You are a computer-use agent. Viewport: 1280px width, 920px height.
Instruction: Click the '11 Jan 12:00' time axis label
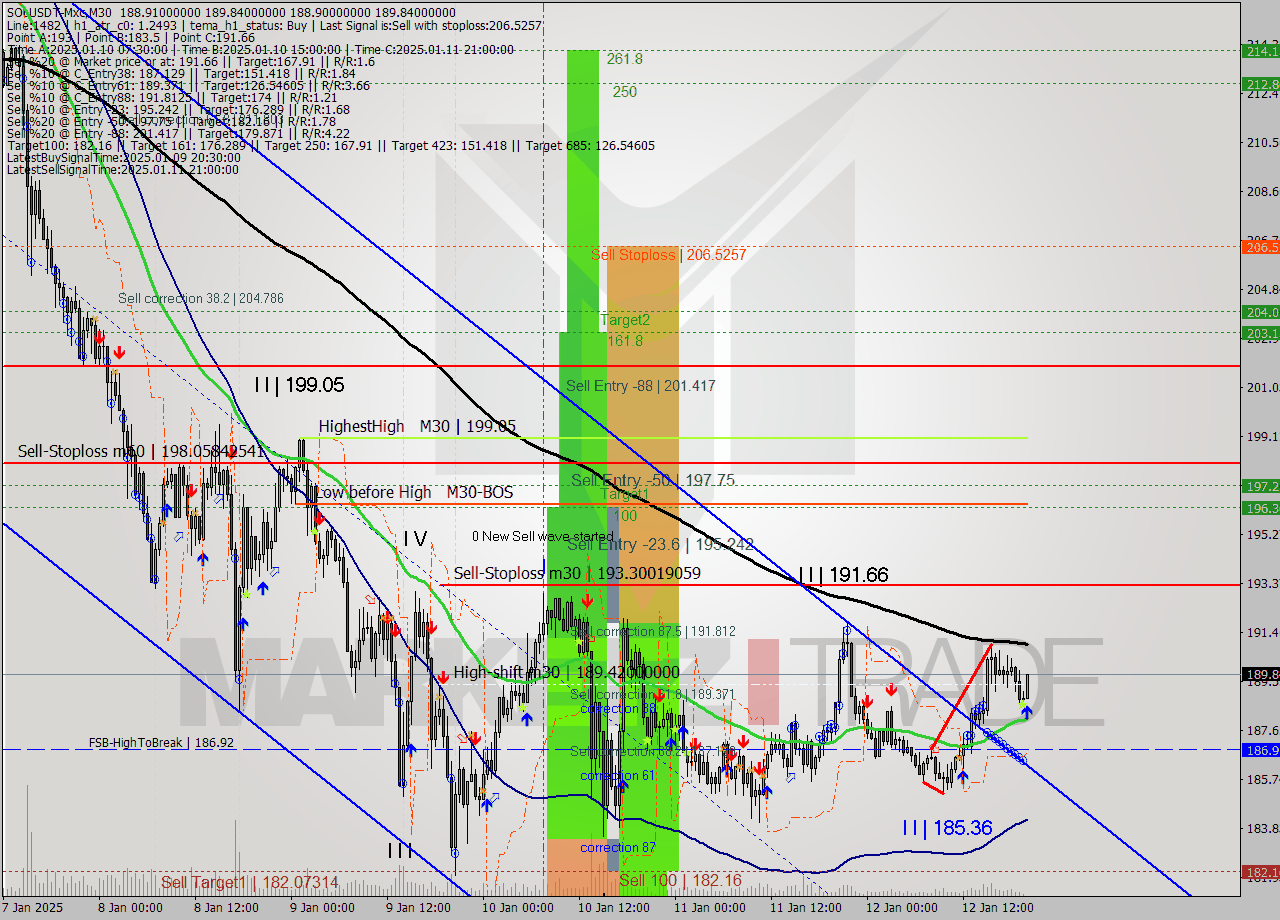pyautogui.click(x=805, y=908)
